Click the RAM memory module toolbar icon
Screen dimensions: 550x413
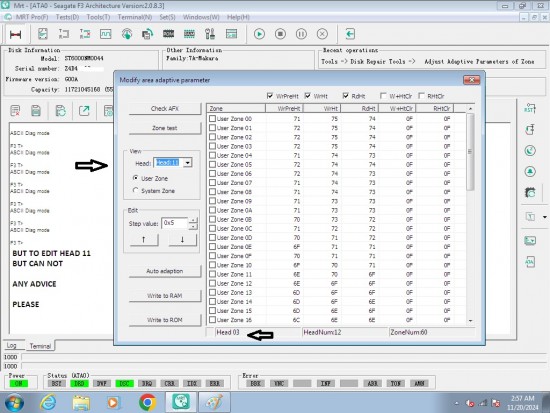[189, 34]
